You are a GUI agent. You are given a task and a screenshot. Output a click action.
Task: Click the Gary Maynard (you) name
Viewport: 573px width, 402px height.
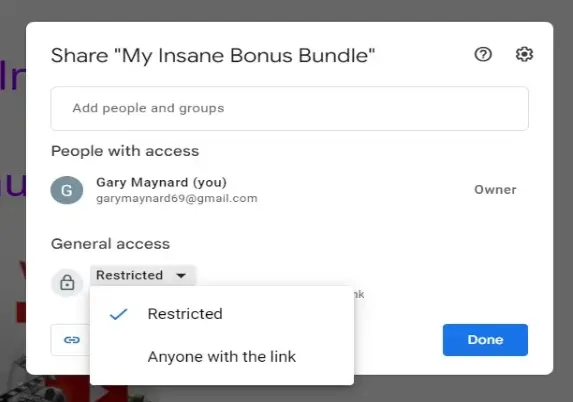point(161,182)
